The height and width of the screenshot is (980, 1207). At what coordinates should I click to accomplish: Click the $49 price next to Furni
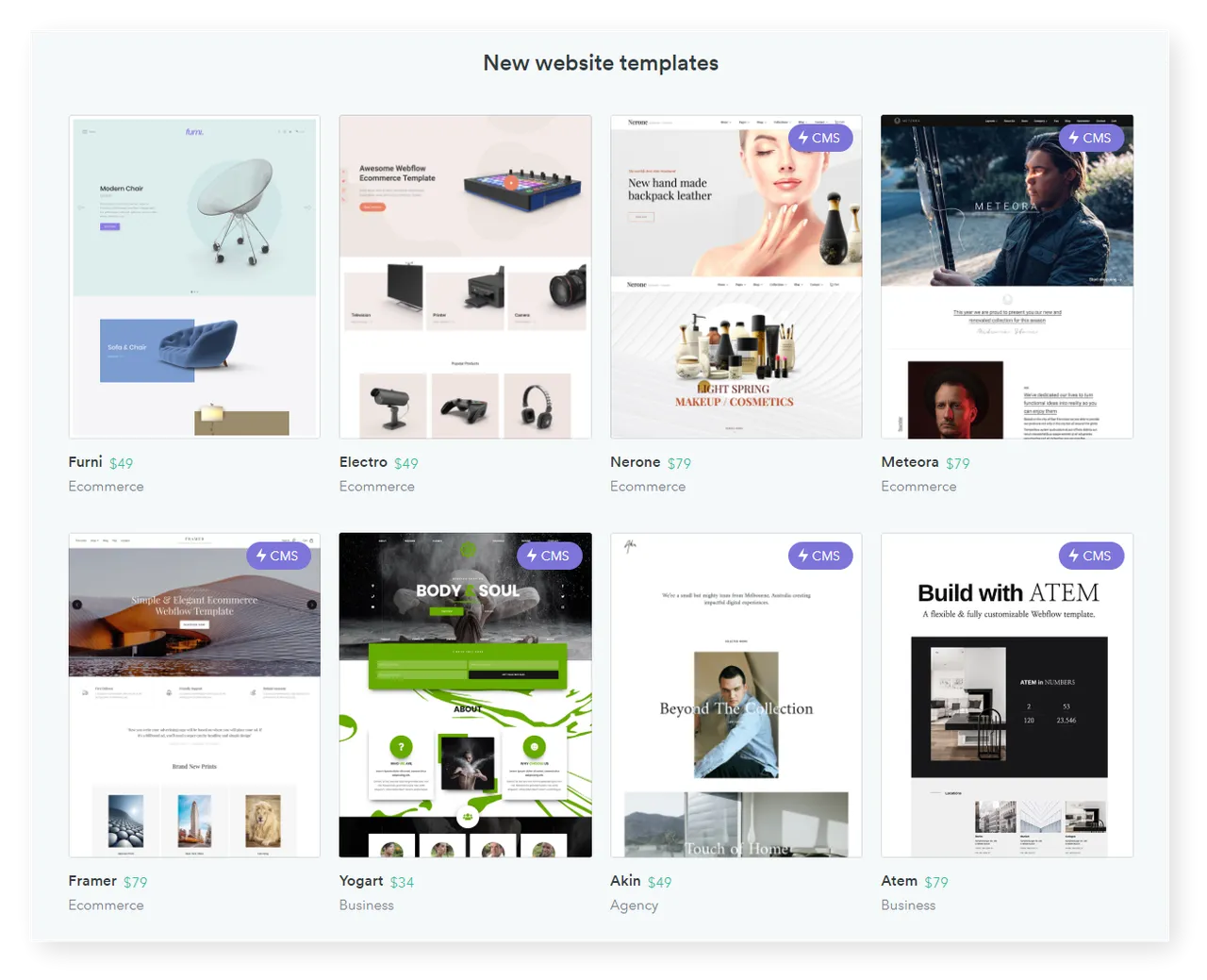(121, 463)
